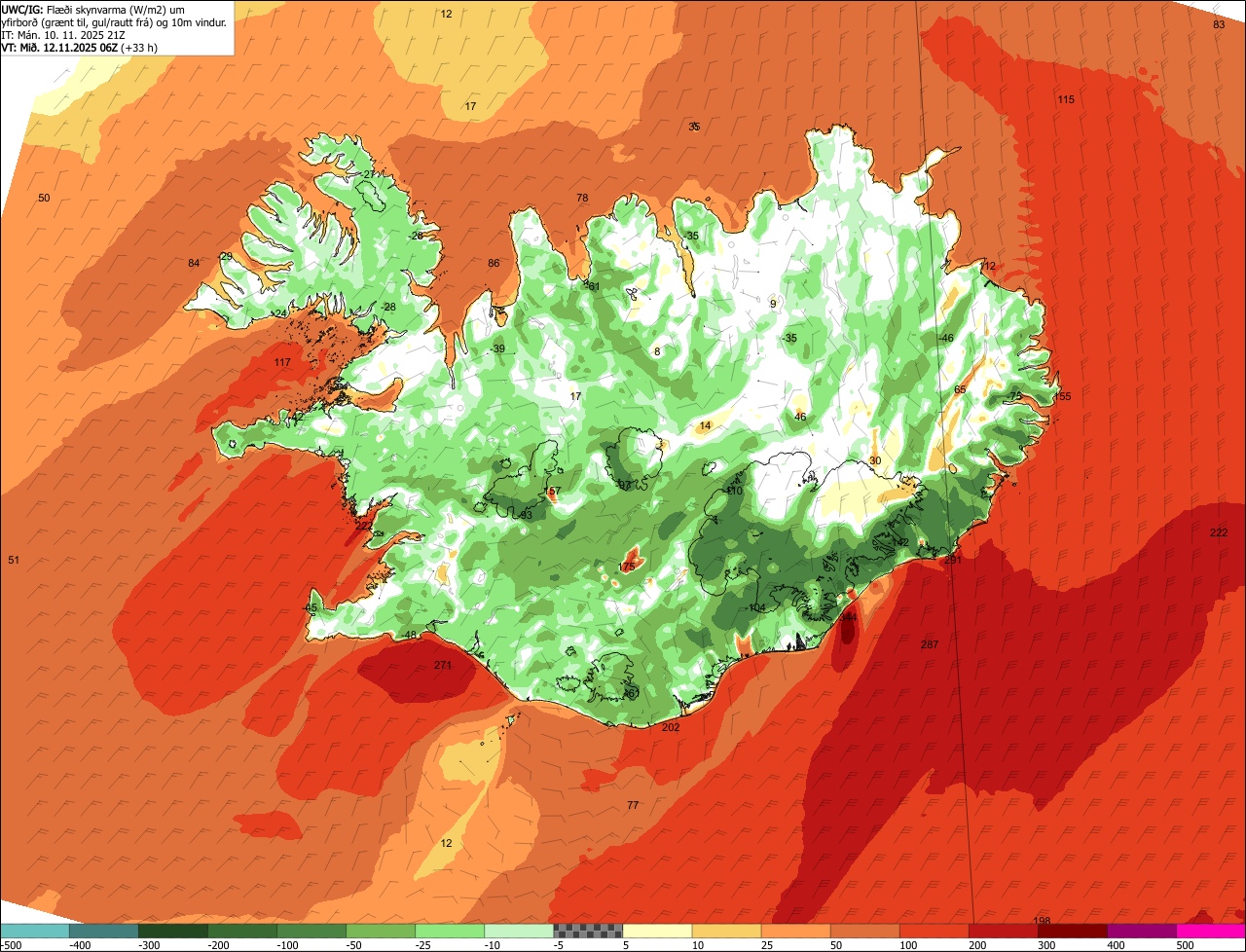Click the map value 104 on the southern glacier
The image size is (1246, 952).
pyautogui.click(x=756, y=607)
